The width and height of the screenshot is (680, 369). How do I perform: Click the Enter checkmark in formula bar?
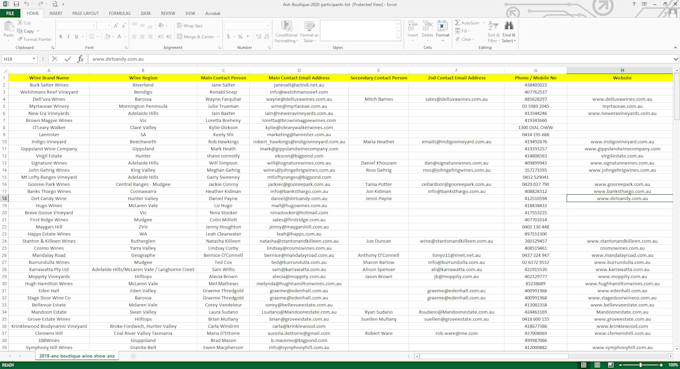coord(68,59)
